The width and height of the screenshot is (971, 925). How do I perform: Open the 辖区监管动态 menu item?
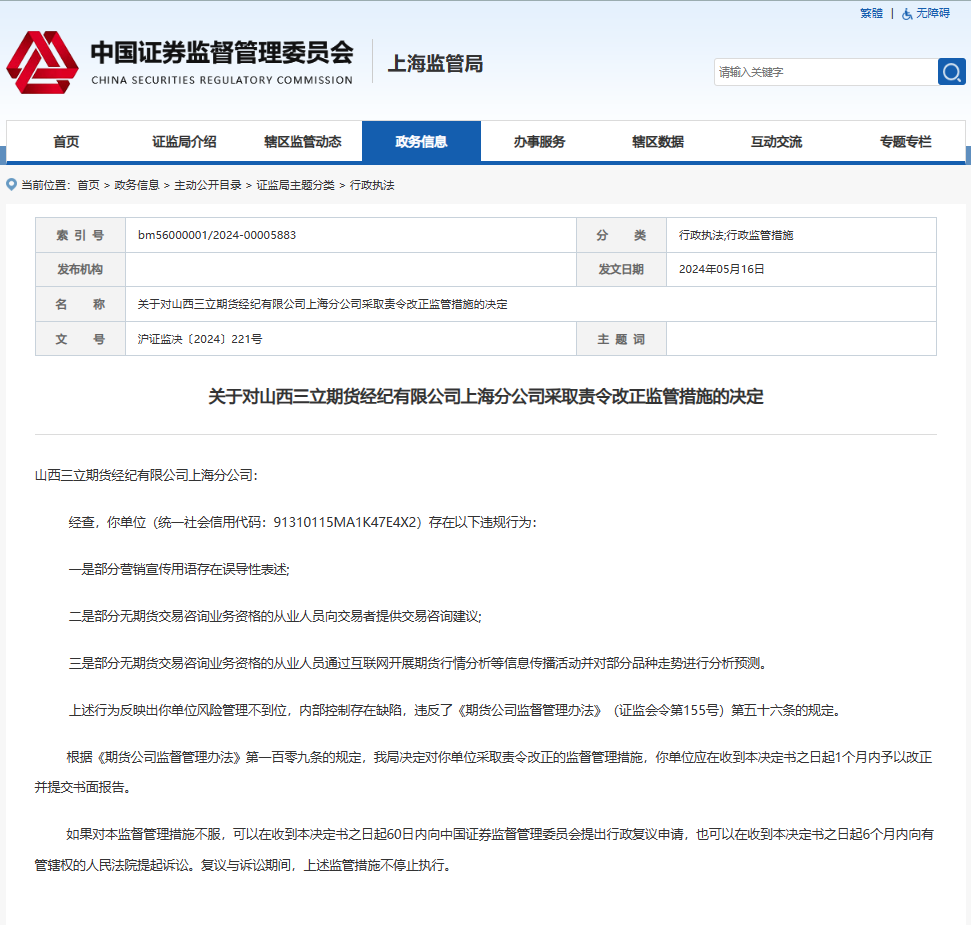tap(303, 141)
